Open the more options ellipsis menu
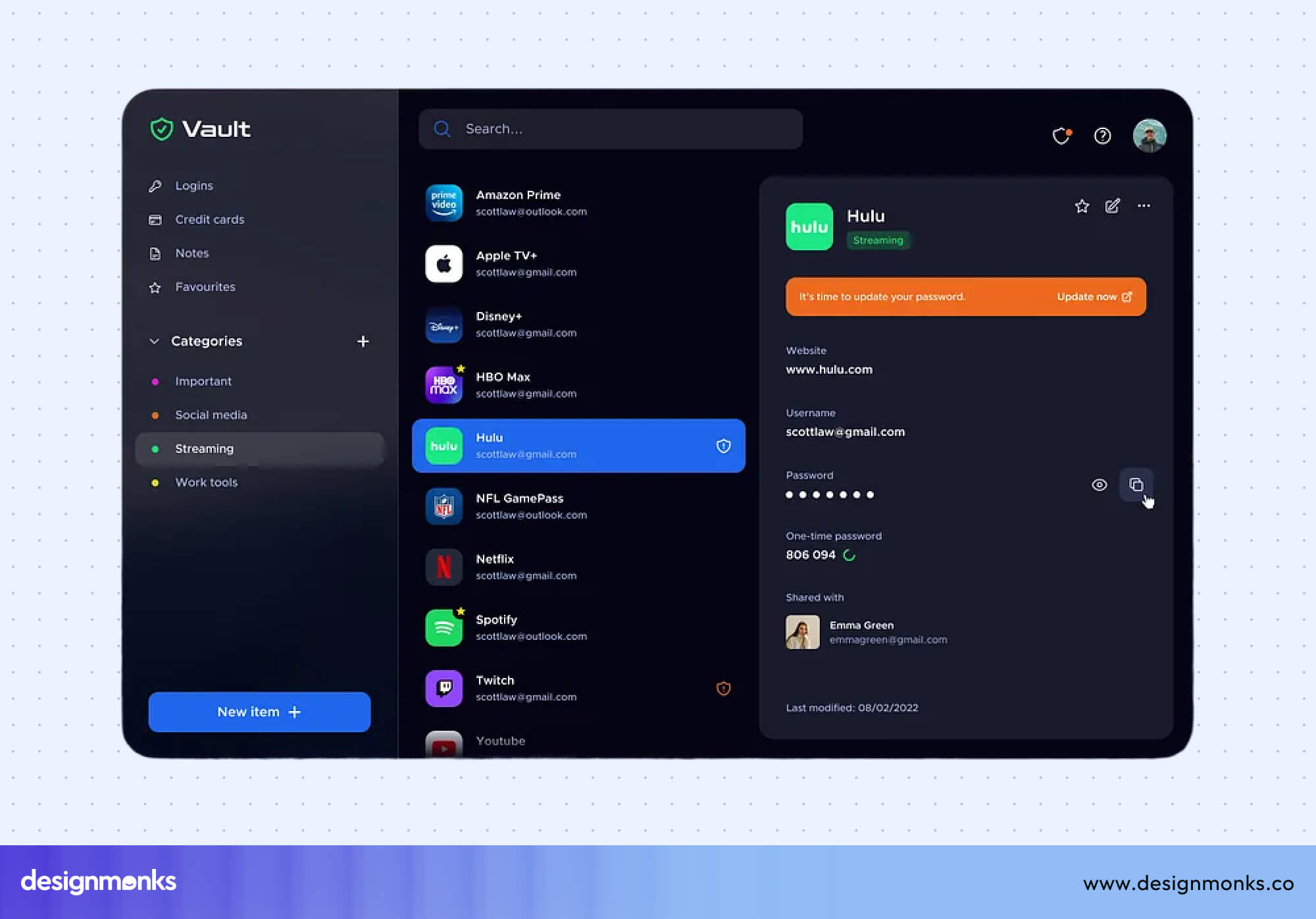Image resolution: width=1316 pixels, height=919 pixels. coord(1144,206)
